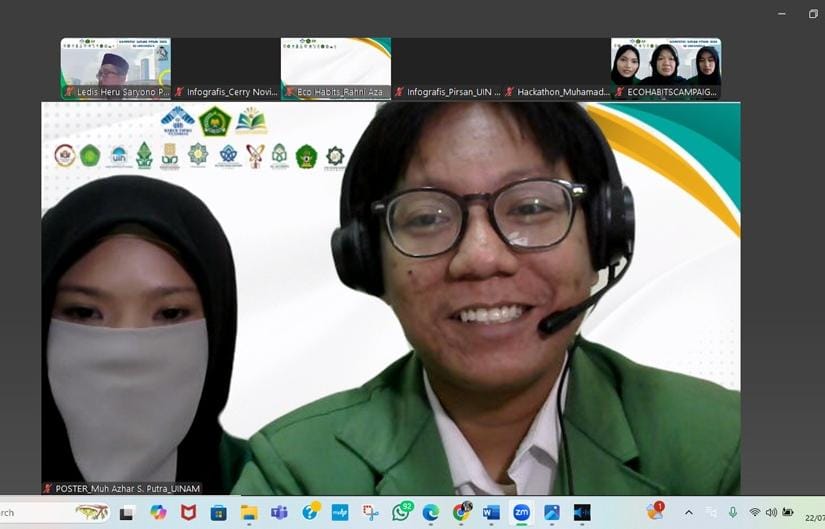
Task: Open Microsoft Teams taskbar icon
Action: (279, 513)
